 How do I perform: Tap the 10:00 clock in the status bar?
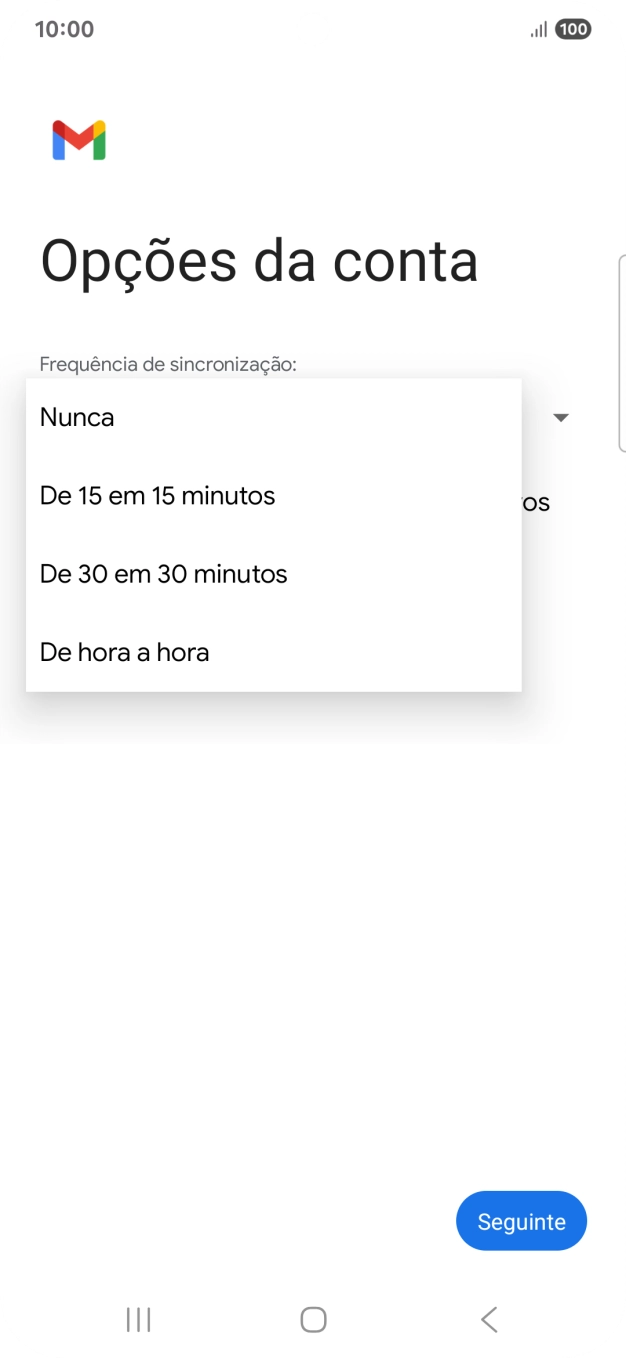click(x=66, y=28)
